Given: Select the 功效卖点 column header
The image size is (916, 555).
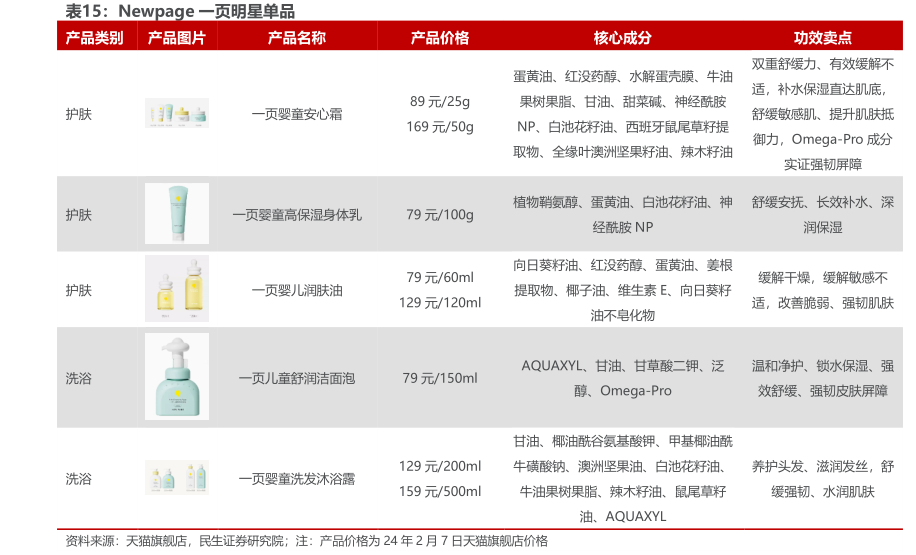Looking at the screenshot, I should point(822,38).
